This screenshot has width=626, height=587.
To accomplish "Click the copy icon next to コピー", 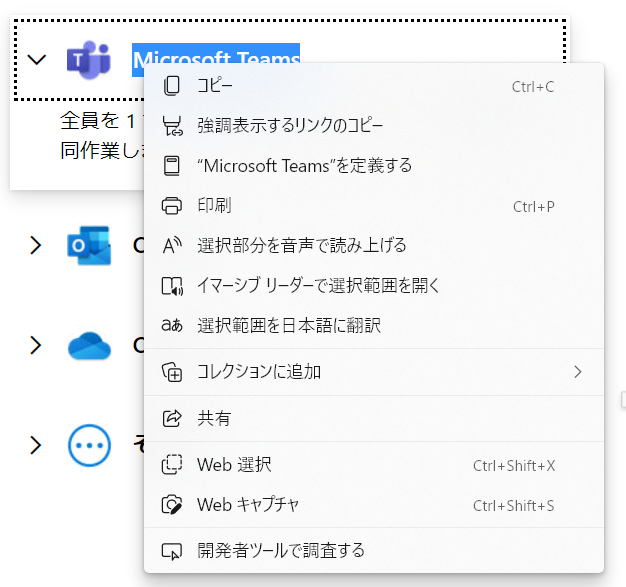I will coord(172,86).
